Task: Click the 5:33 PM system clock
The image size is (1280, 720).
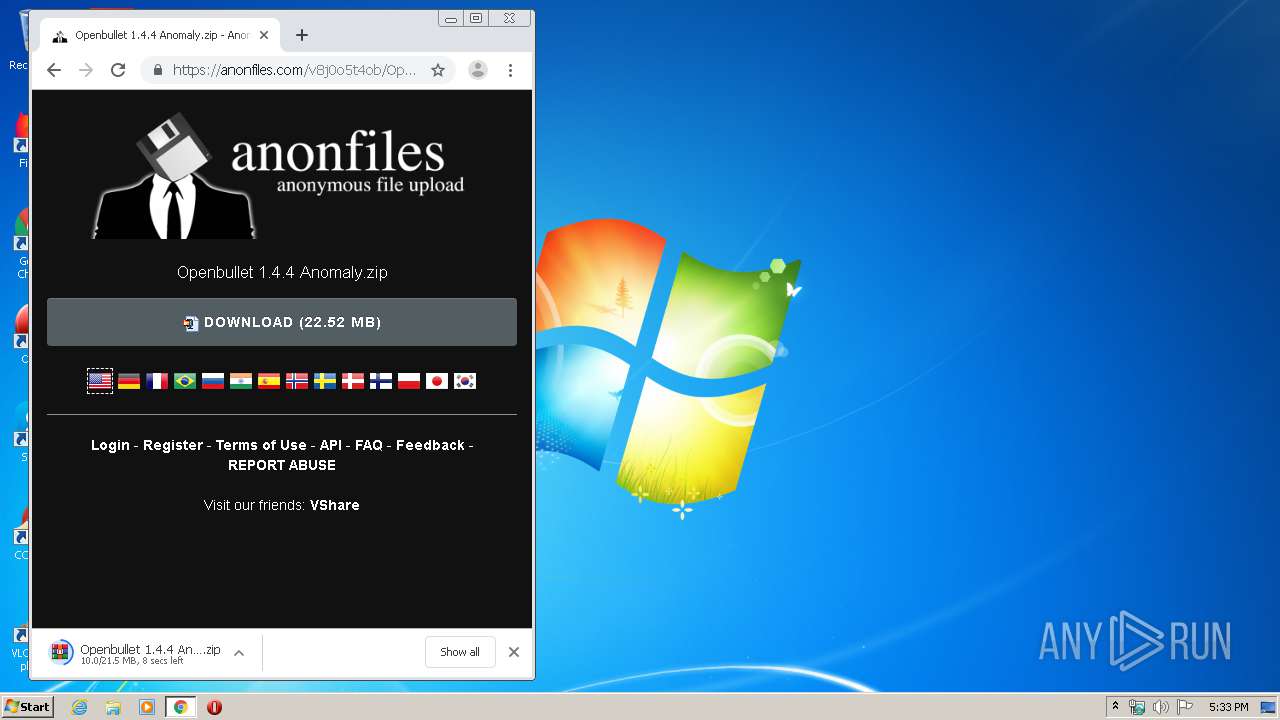Action: click(x=1228, y=707)
